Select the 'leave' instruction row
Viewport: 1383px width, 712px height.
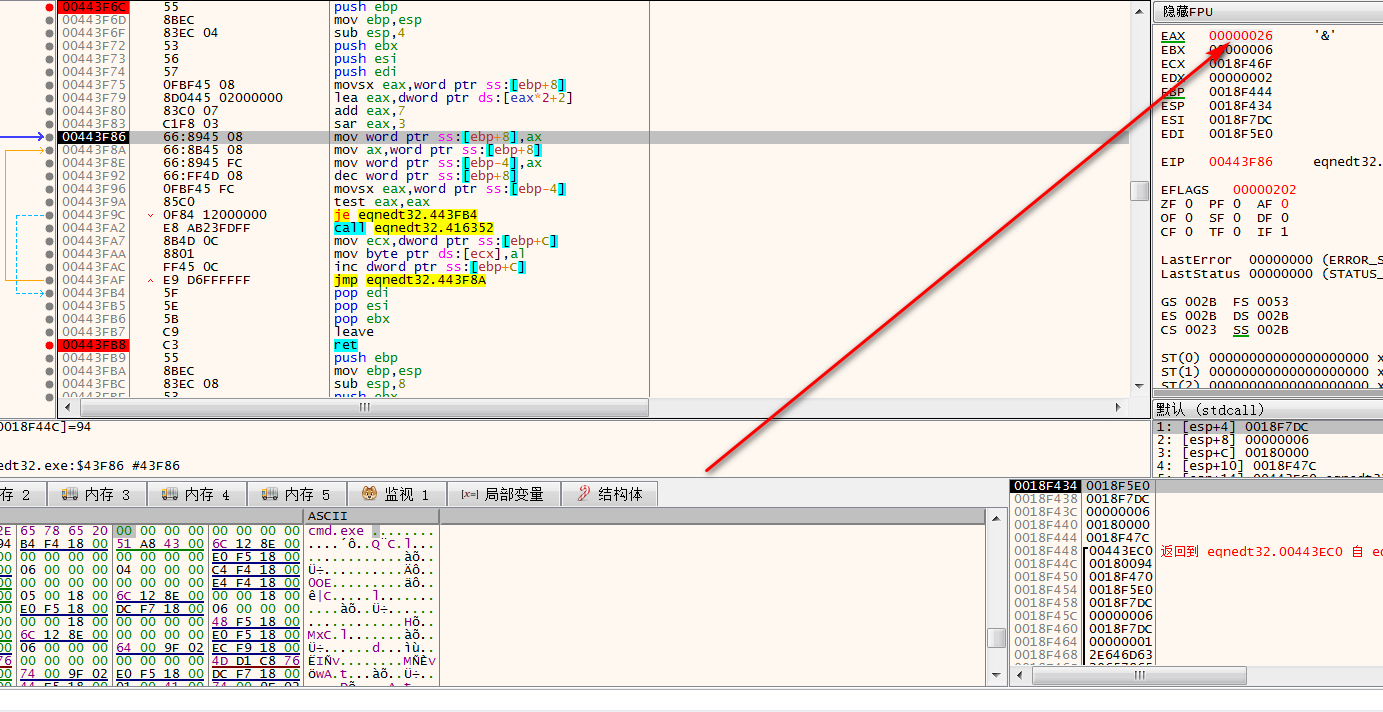(592, 332)
